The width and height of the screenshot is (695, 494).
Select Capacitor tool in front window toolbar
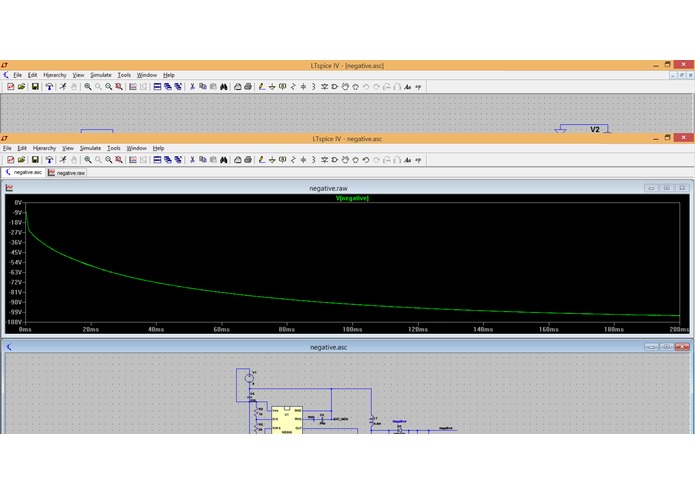point(303,160)
